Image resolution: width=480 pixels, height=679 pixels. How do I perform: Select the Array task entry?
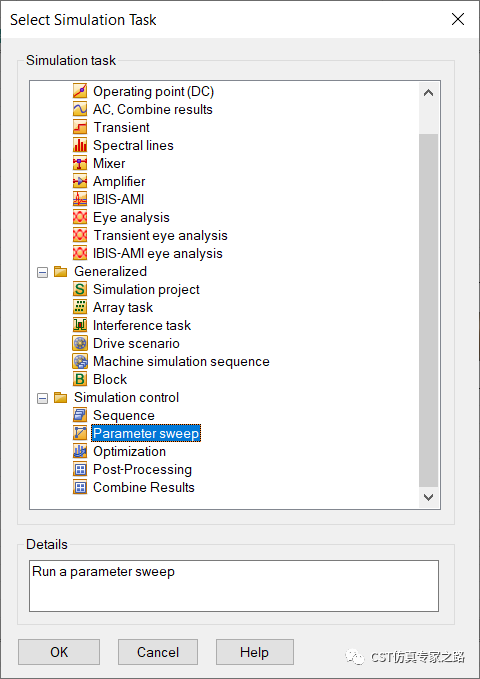coord(123,307)
